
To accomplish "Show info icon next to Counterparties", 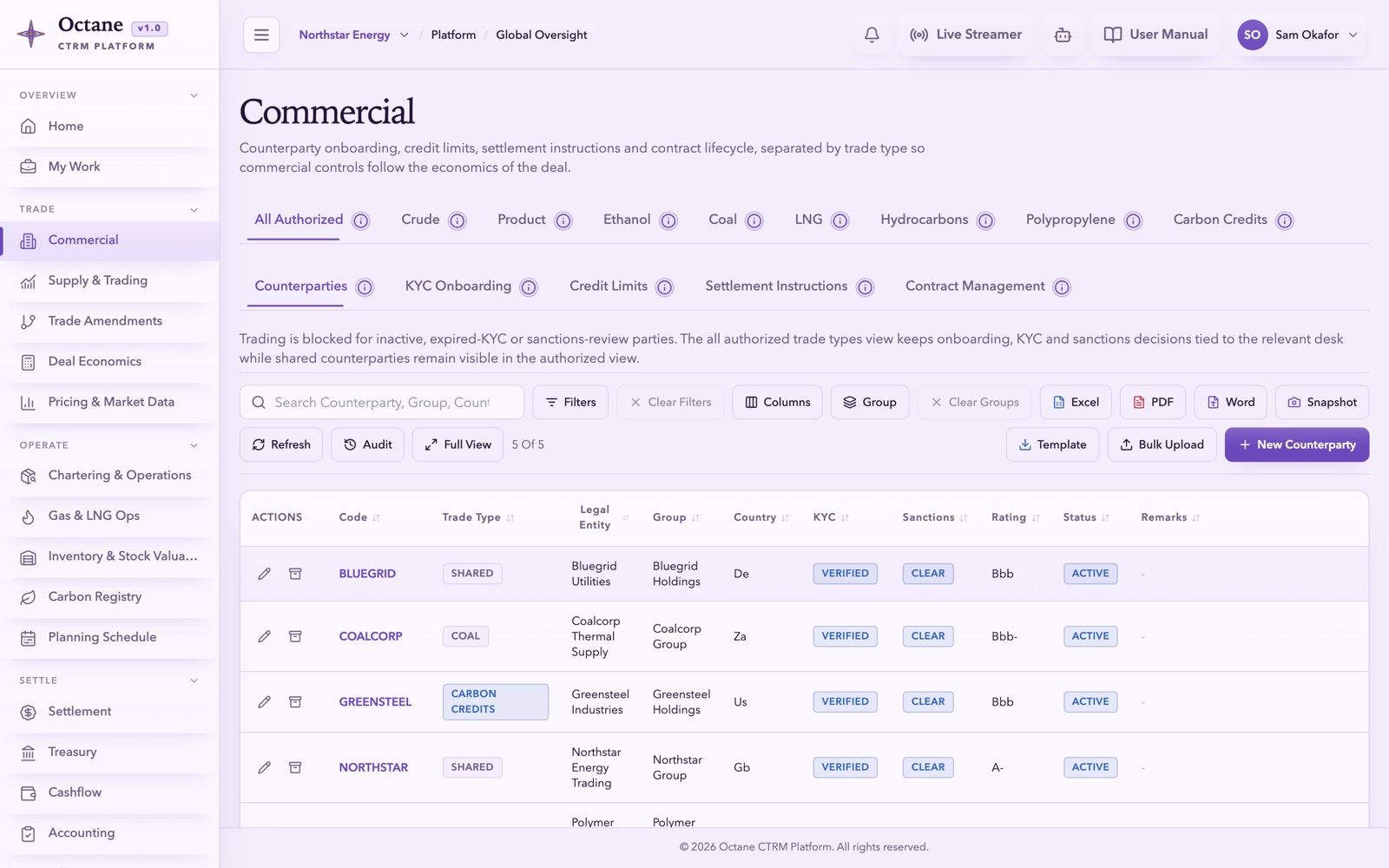I will 365,287.
